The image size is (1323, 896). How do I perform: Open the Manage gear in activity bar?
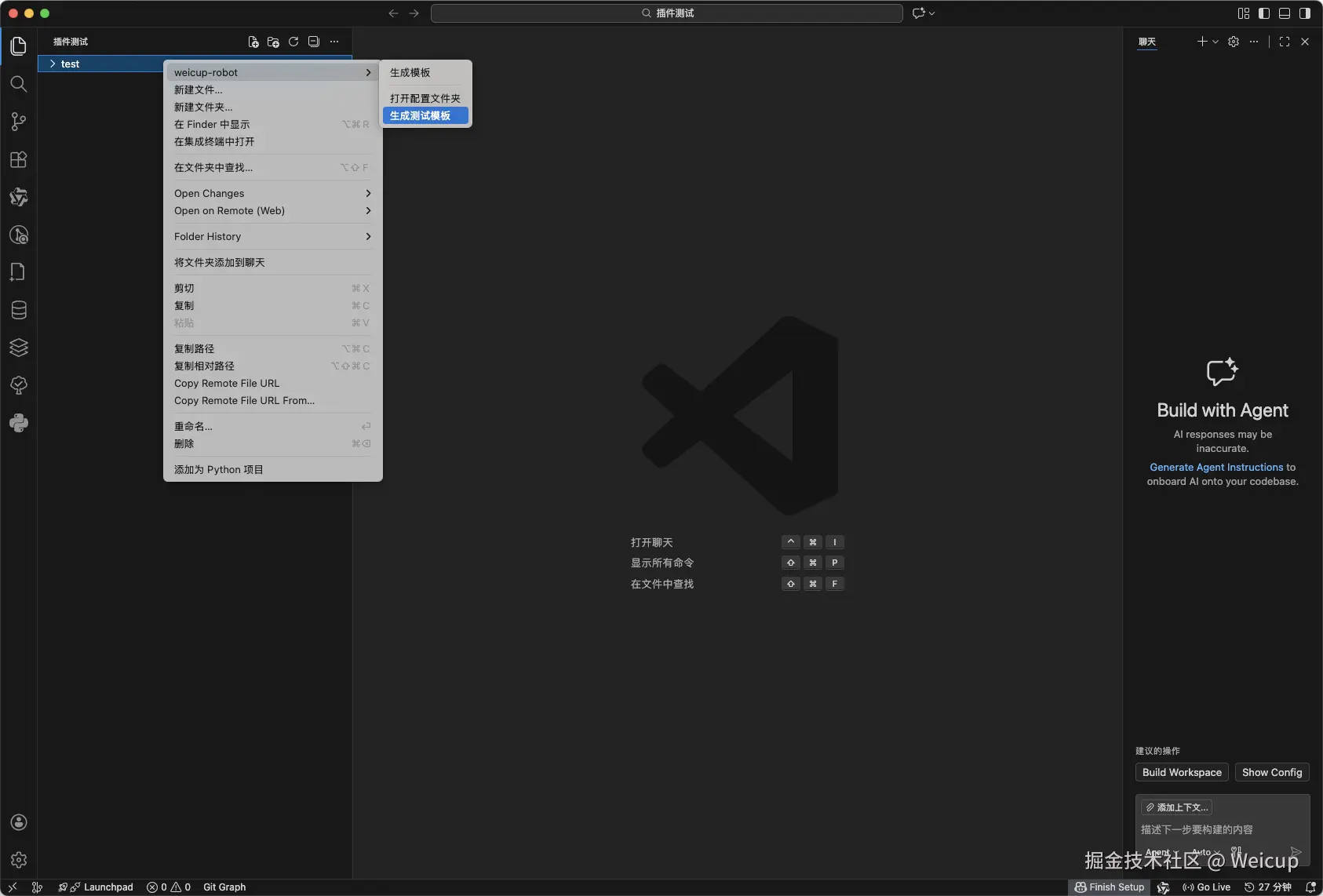click(19, 860)
